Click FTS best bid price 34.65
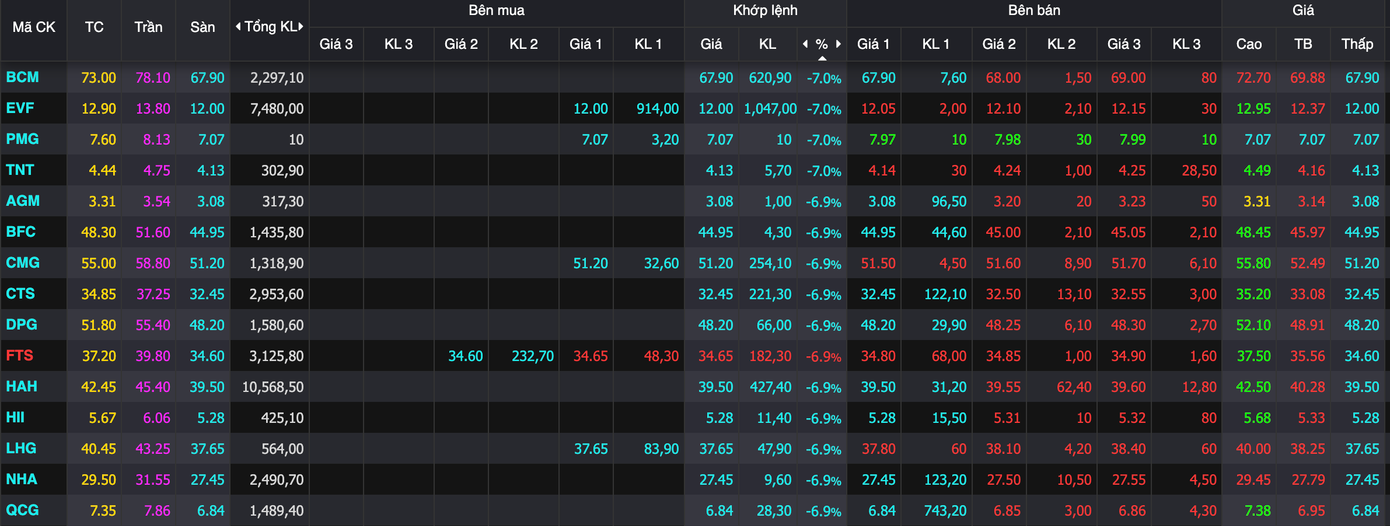This screenshot has width=1390, height=526. 588,356
